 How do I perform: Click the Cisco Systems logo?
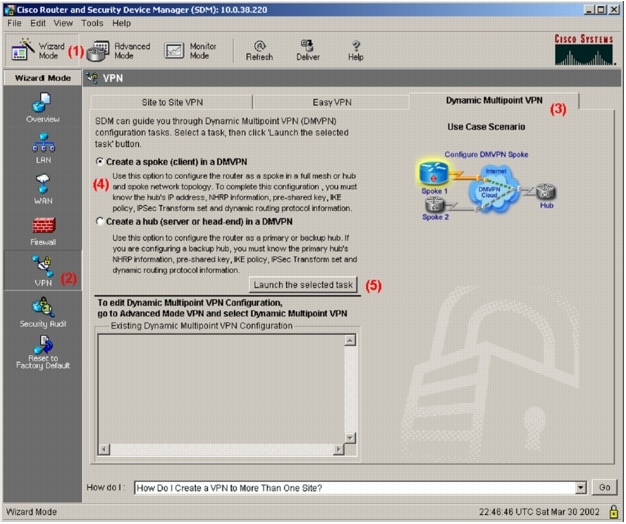click(584, 49)
